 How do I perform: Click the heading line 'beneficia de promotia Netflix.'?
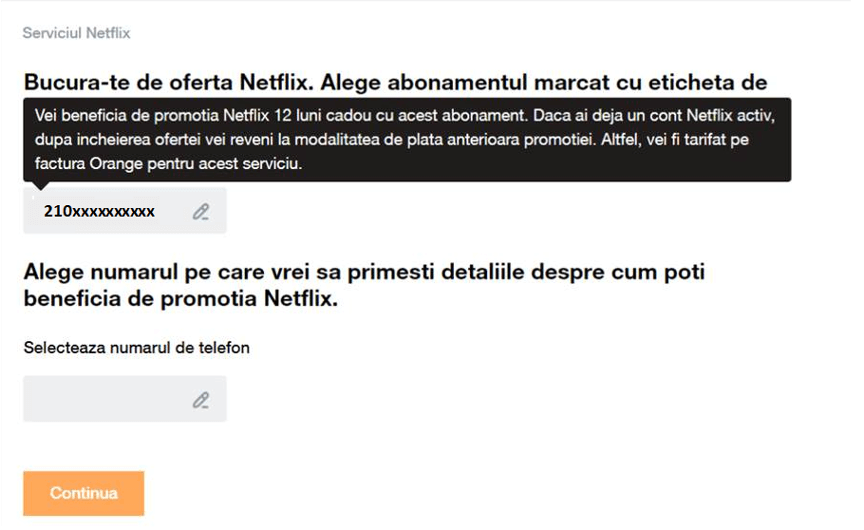(x=181, y=299)
